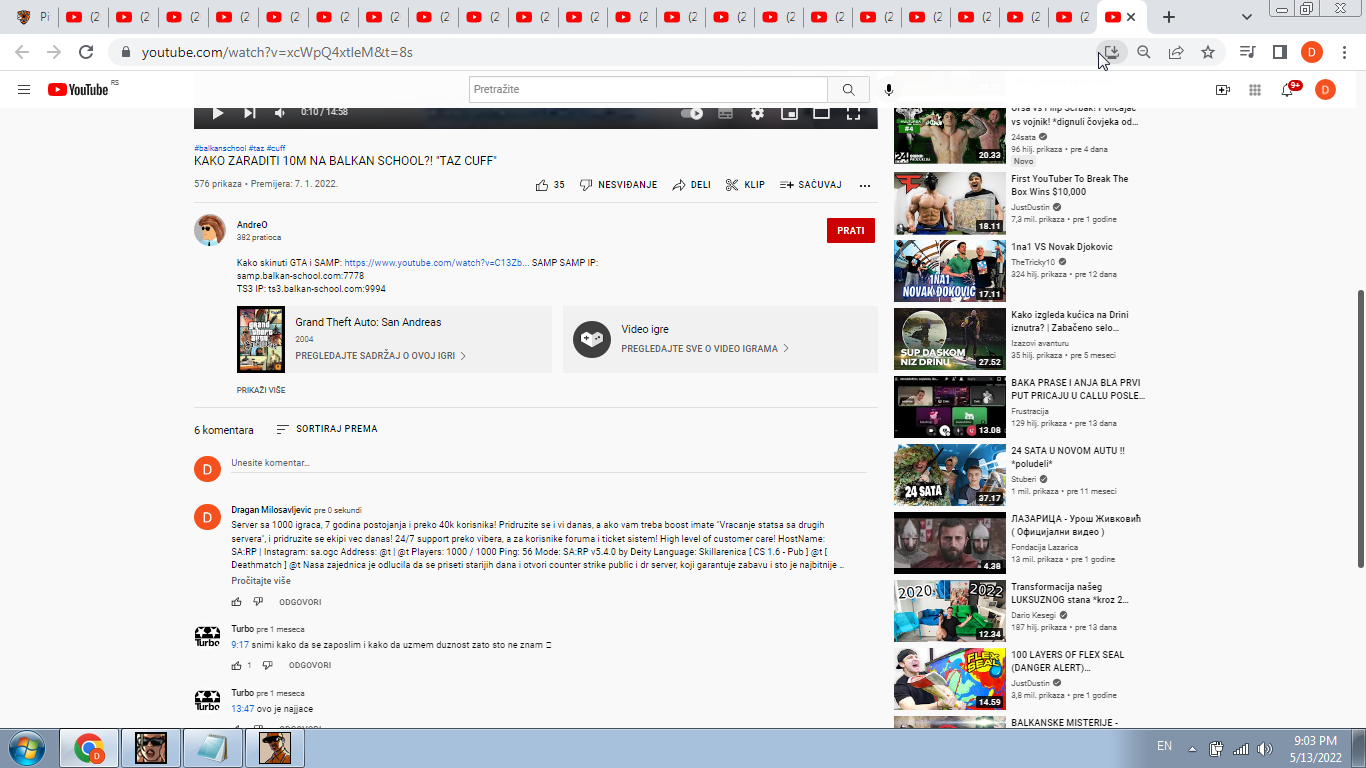This screenshot has height=768, width=1366.
Task: Bookmark this page with the star
Action: coord(1208,52)
